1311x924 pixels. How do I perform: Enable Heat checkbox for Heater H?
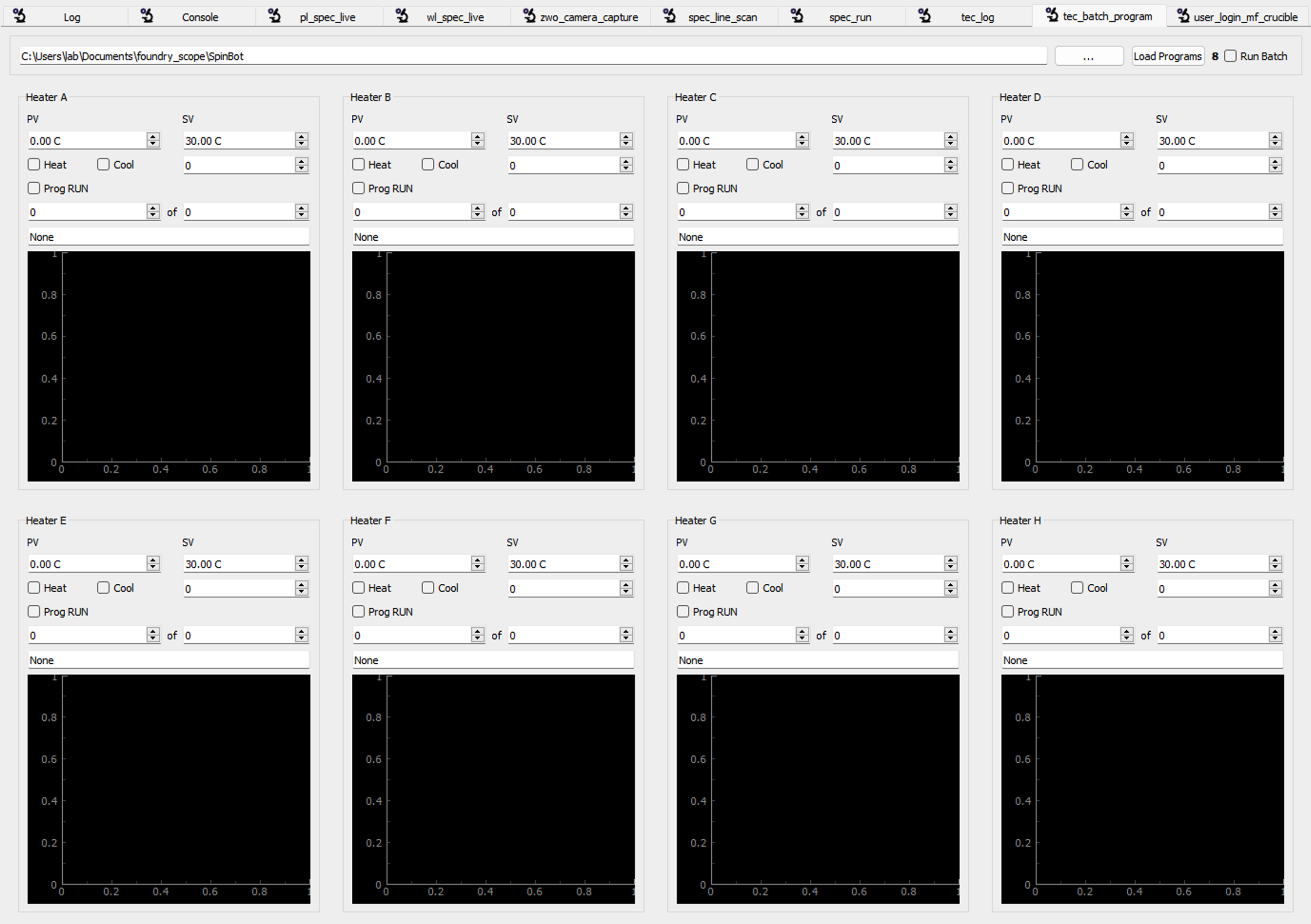(x=1007, y=588)
